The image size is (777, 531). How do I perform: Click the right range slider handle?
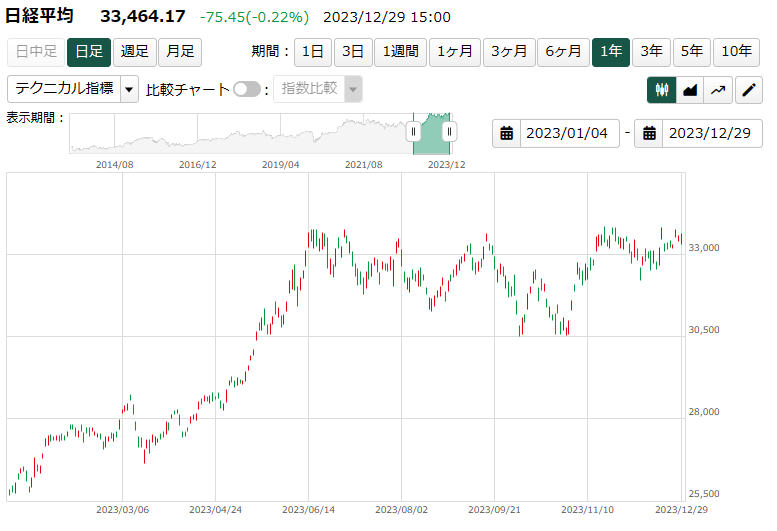click(449, 131)
